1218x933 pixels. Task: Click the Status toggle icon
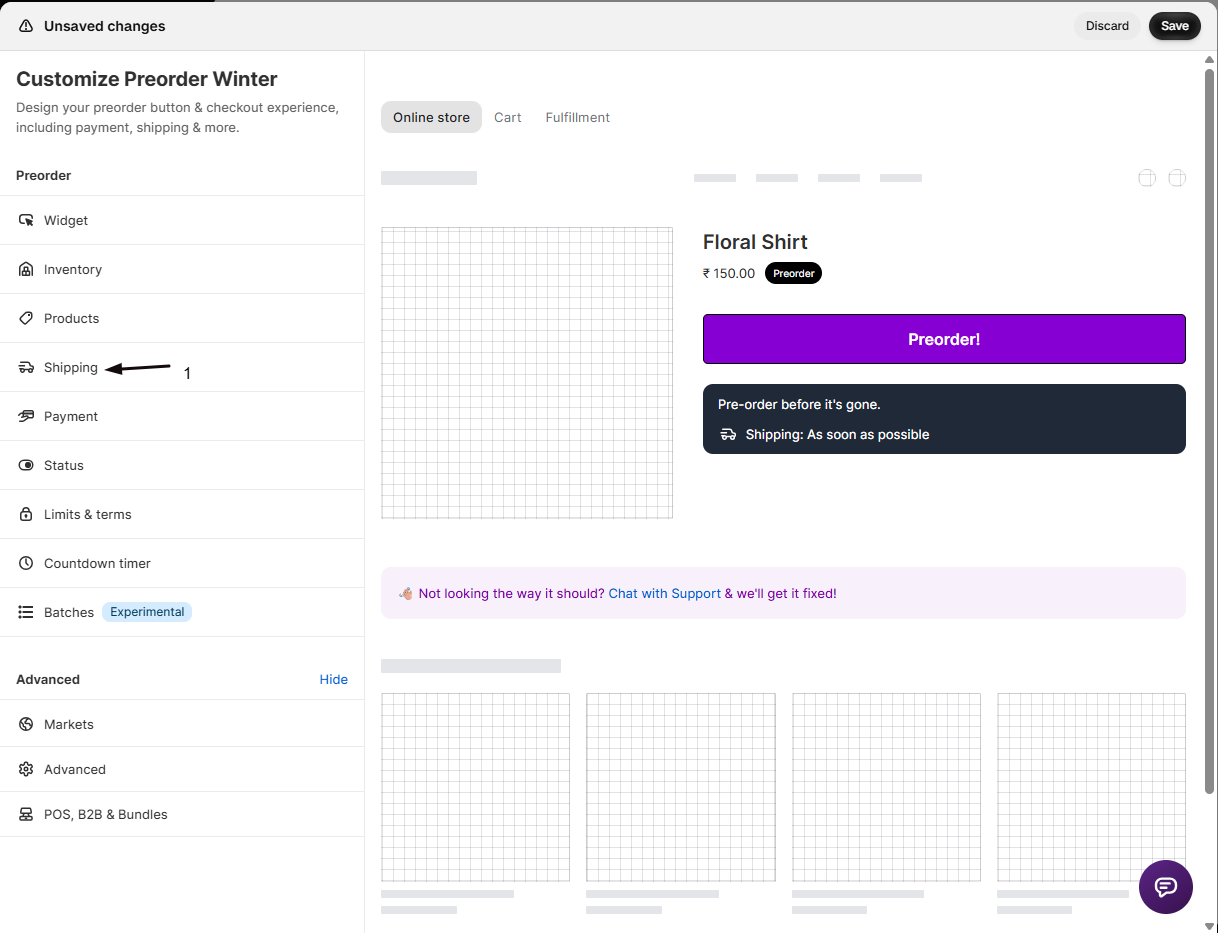click(x=26, y=465)
